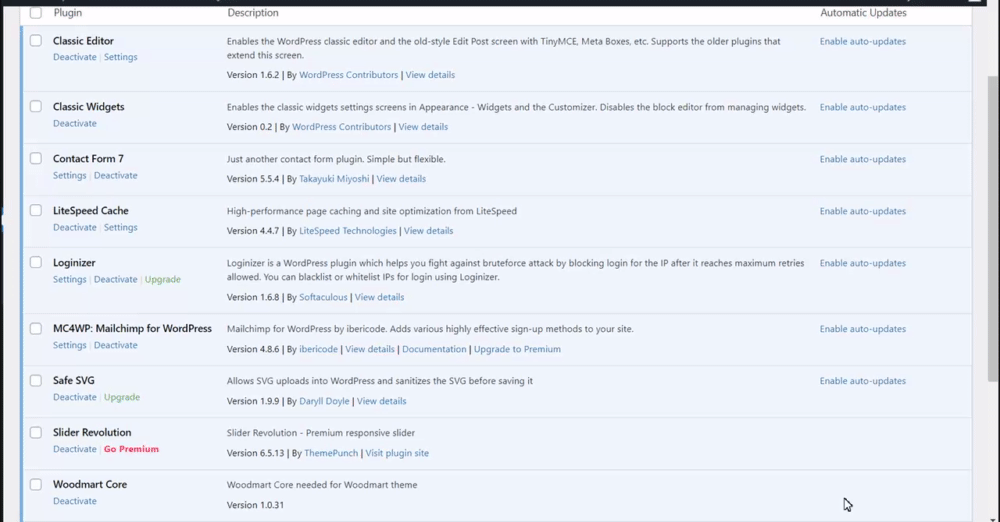1000x522 pixels.
Task: Open Loginizer Settings
Action: (x=70, y=280)
